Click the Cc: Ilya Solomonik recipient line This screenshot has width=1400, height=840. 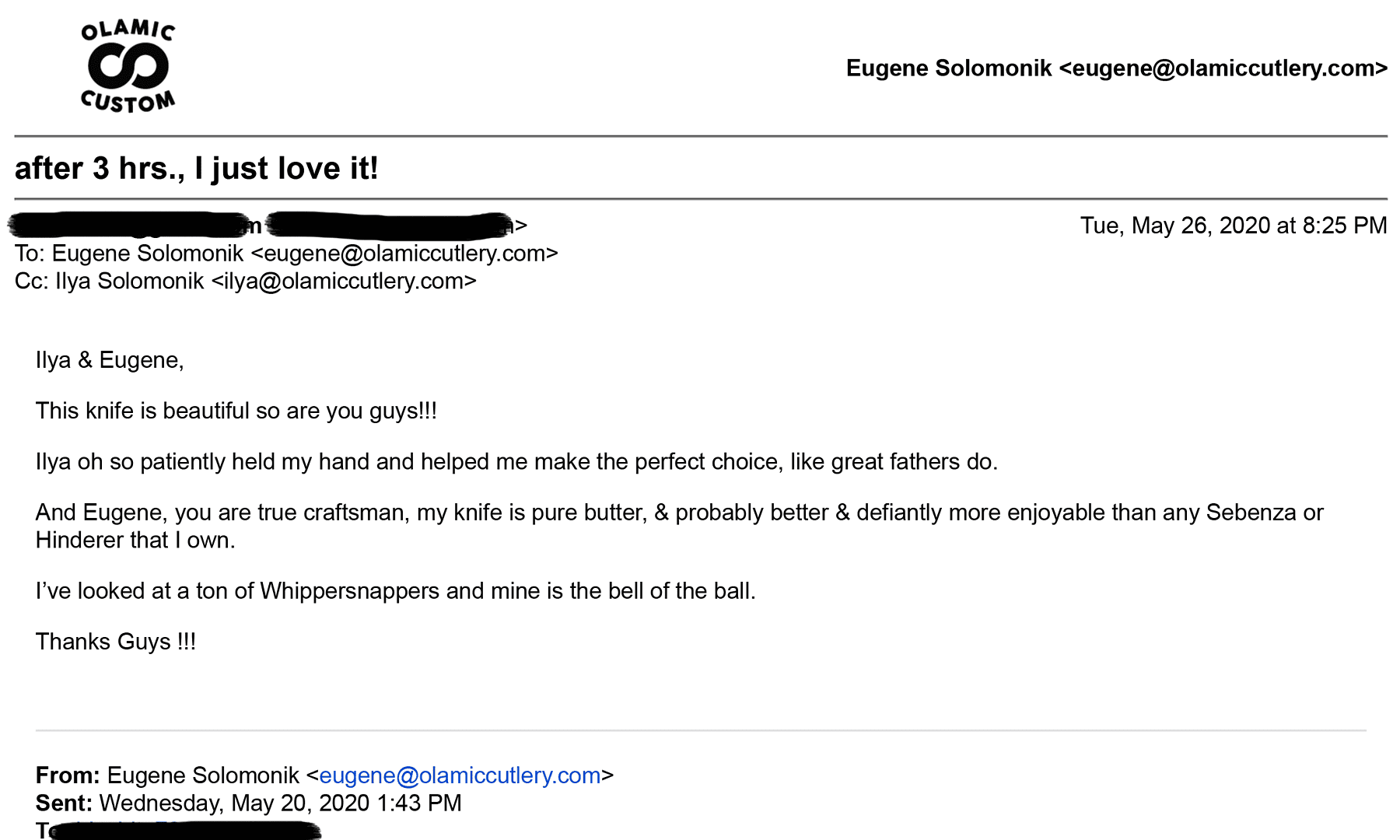coord(246,281)
